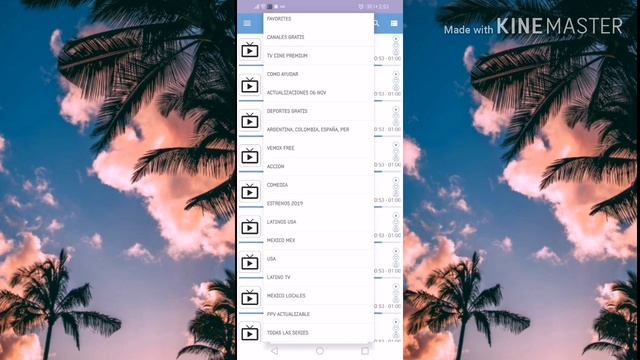
Task: Choose the CANALES GRATIS category
Action: [x=318, y=37]
